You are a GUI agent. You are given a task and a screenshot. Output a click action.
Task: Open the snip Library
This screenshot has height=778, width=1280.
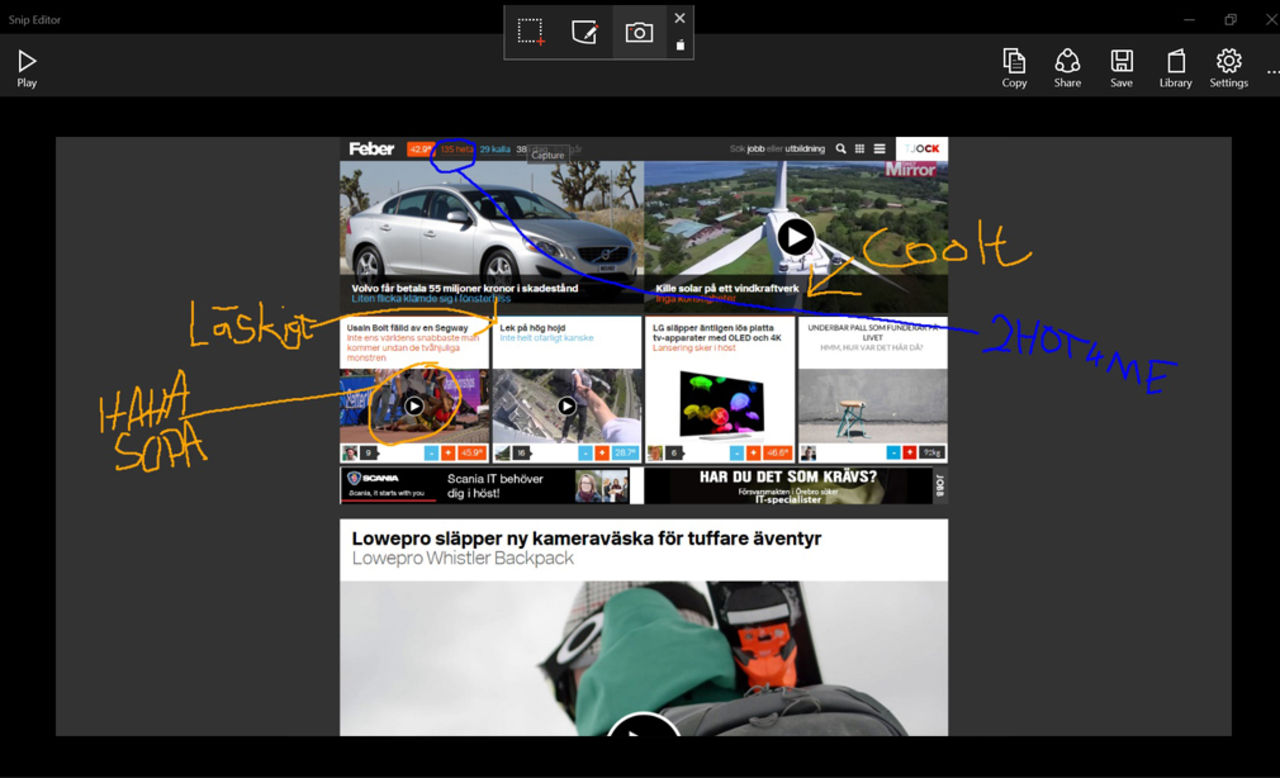(1175, 67)
